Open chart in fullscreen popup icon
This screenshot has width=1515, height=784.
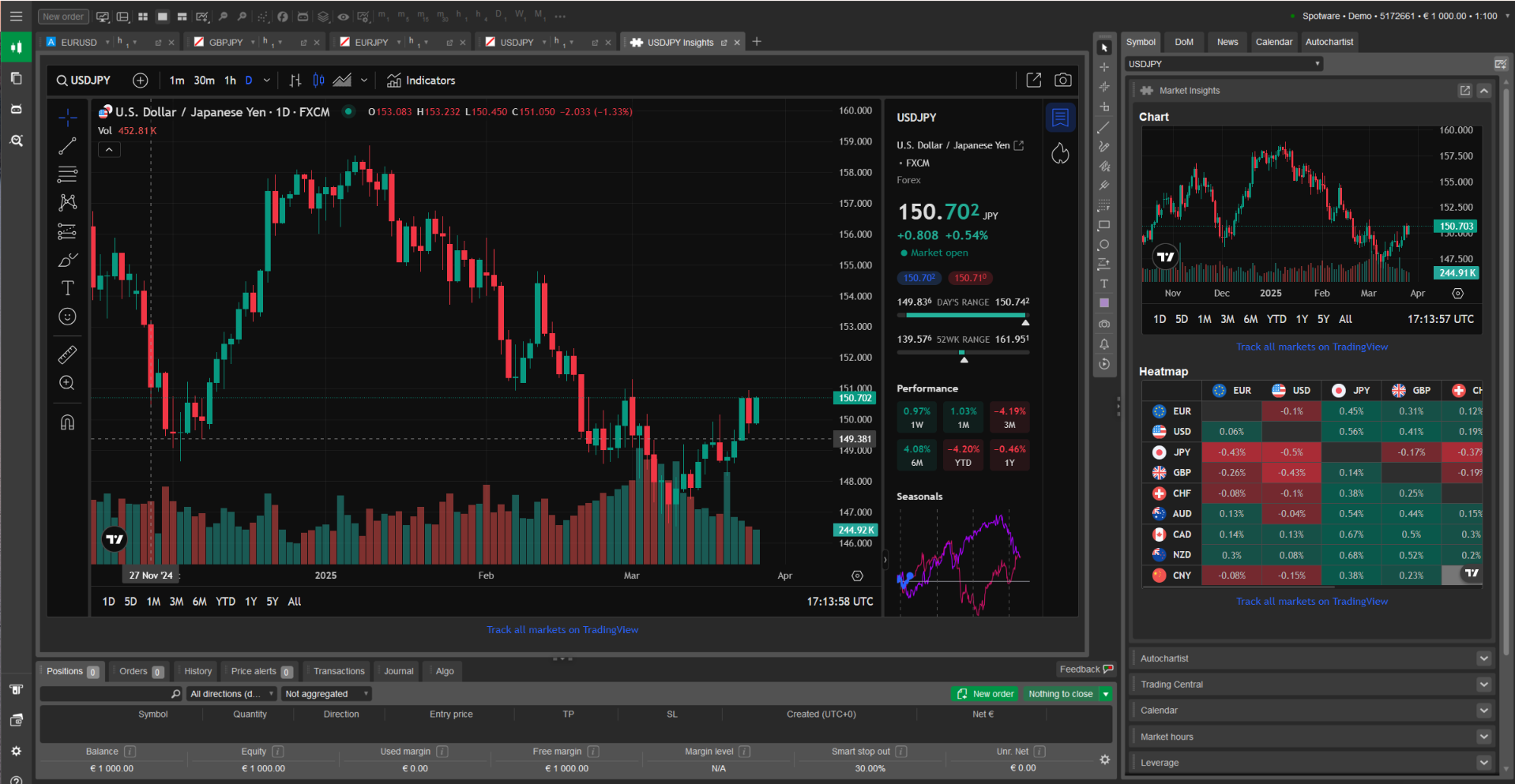point(1033,80)
